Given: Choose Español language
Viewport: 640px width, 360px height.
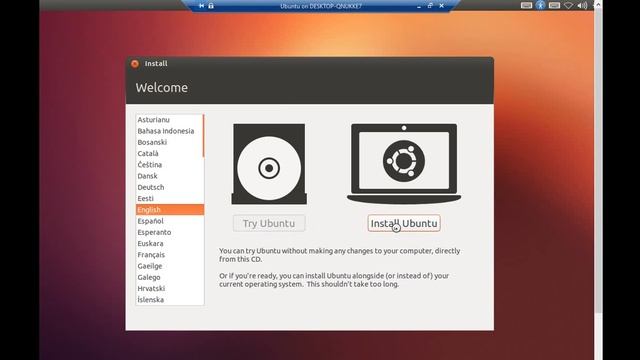Looking at the screenshot, I should (169, 221).
